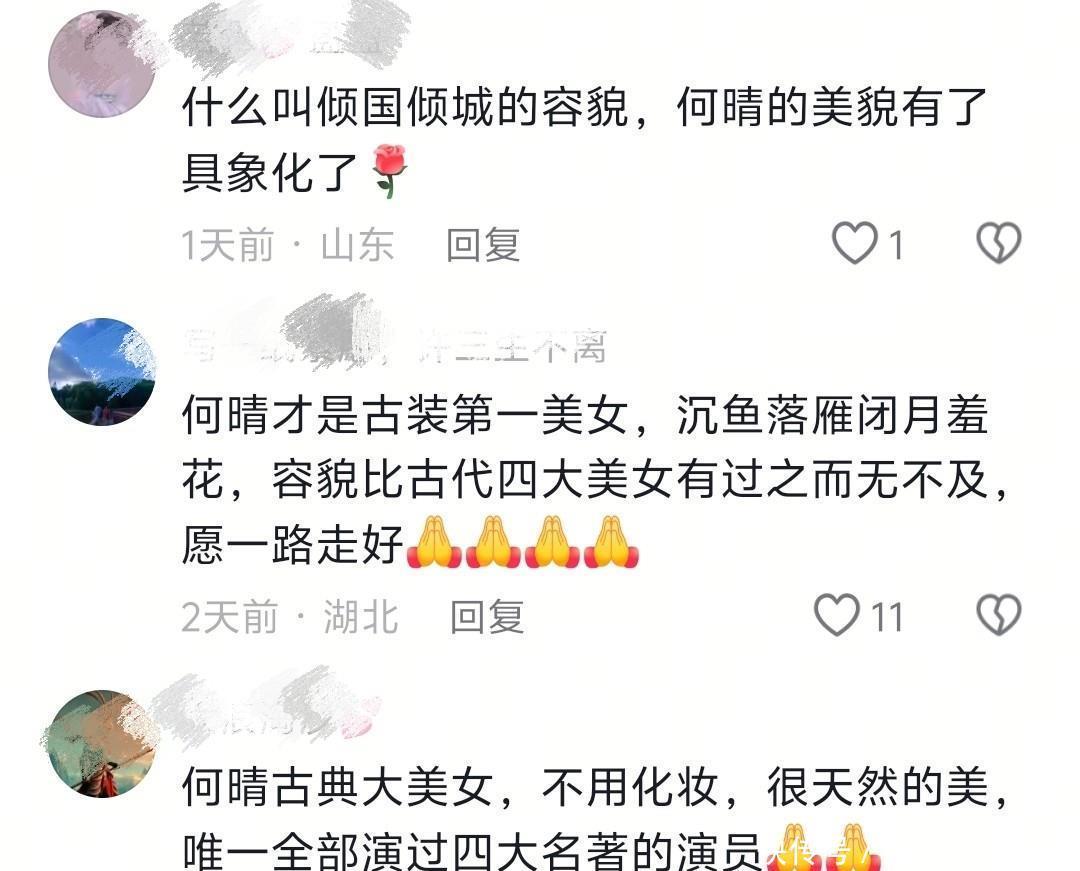
Task: Select comment text 何晴古典大美女
Action: (338, 787)
